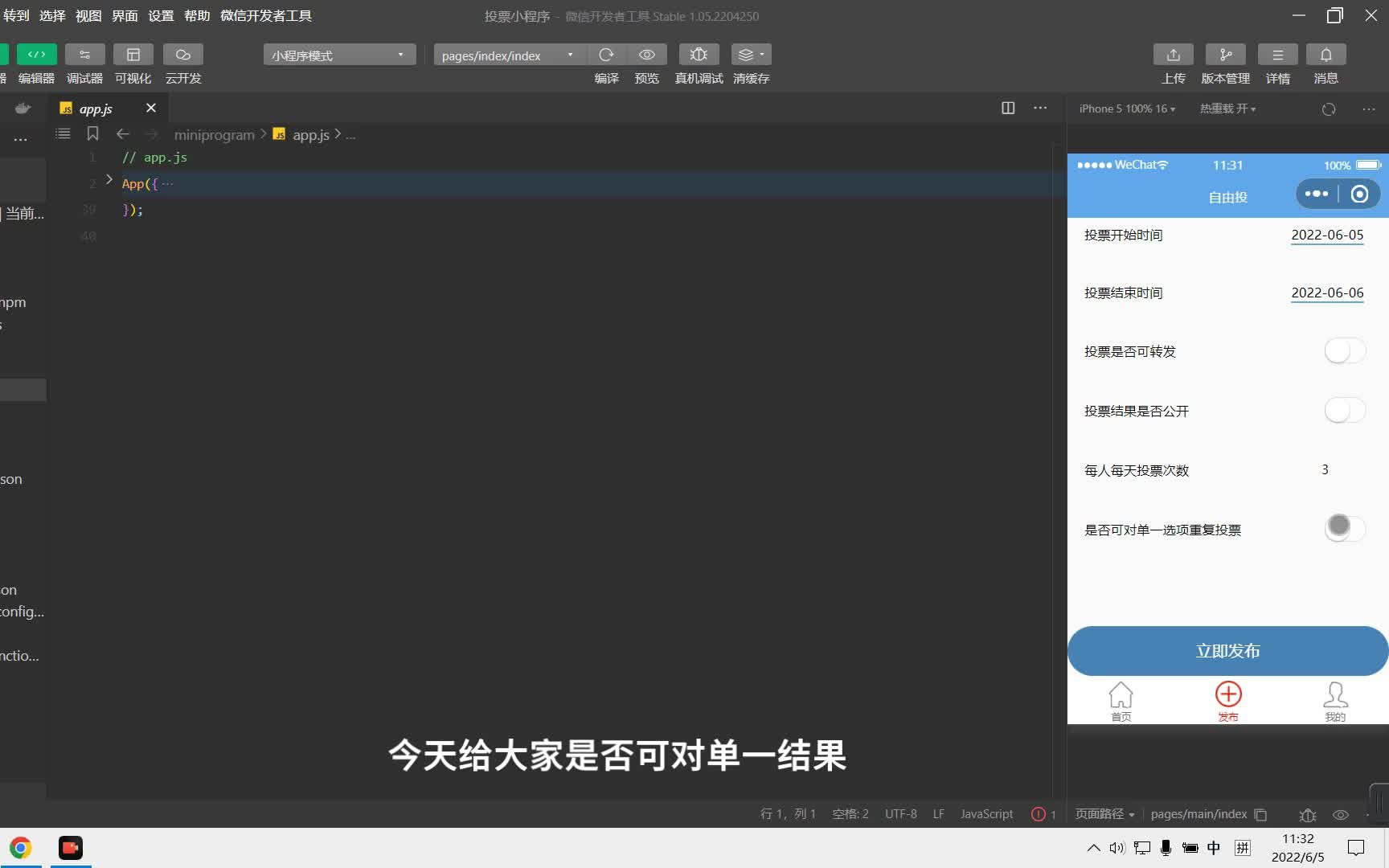Refresh the simulator with reload icon
Screen dimensions: 1389x868
(x=1329, y=108)
